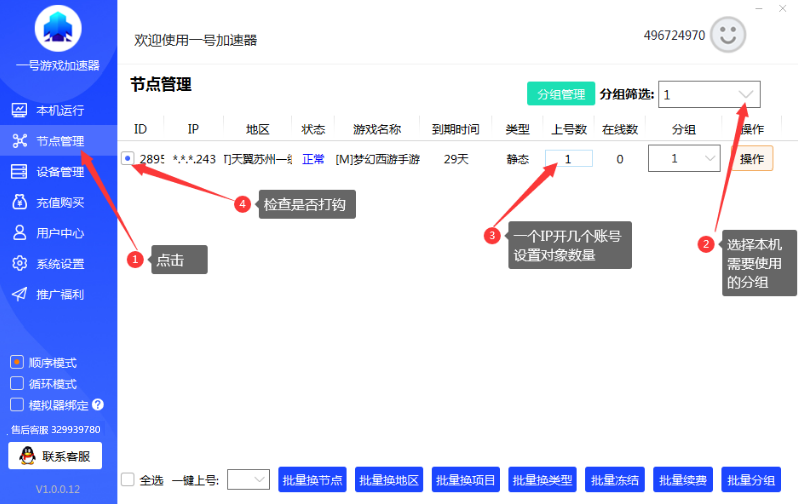
Task: Click the help question mark next to 模拟器绑定
Action: (x=98, y=405)
